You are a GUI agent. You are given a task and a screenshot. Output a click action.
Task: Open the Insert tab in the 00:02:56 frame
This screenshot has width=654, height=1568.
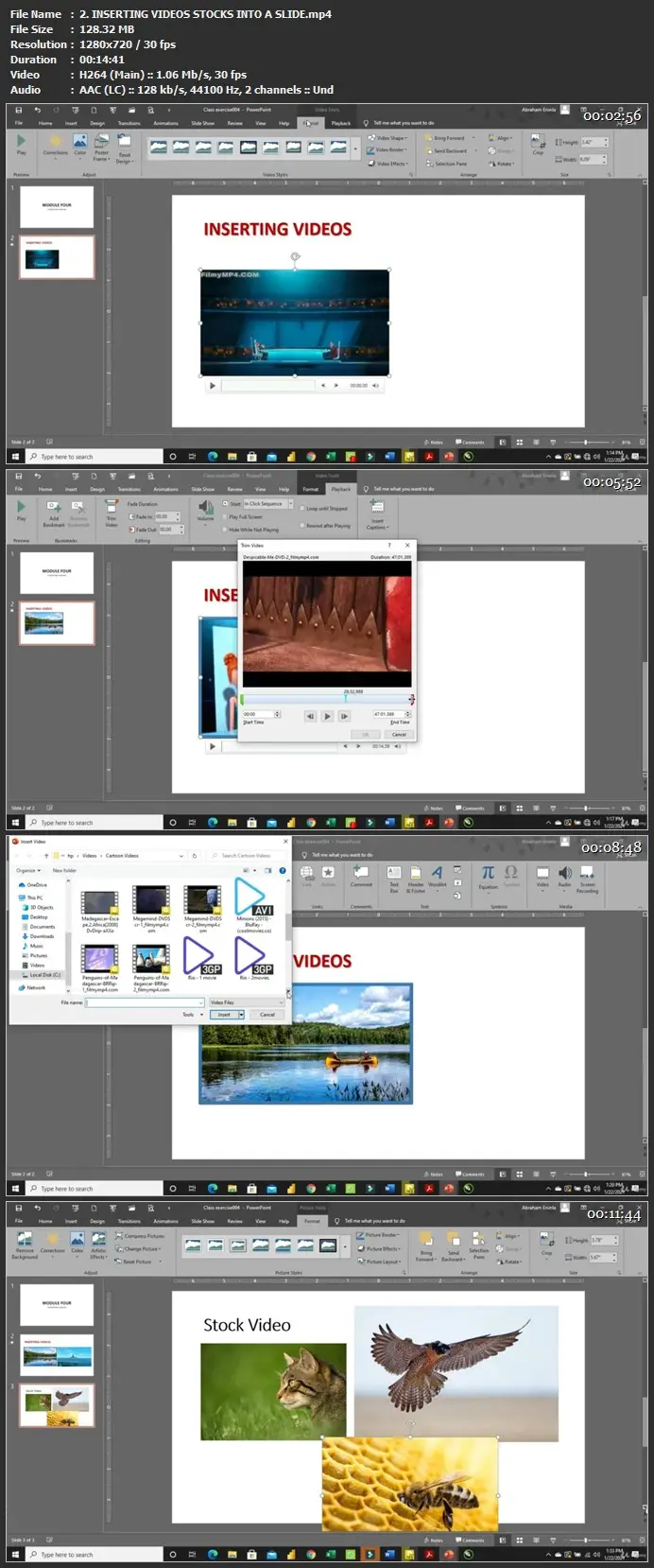(71, 123)
